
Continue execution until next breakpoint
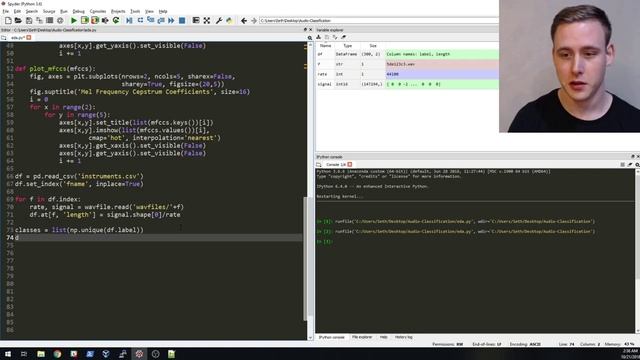(x=171, y=20)
